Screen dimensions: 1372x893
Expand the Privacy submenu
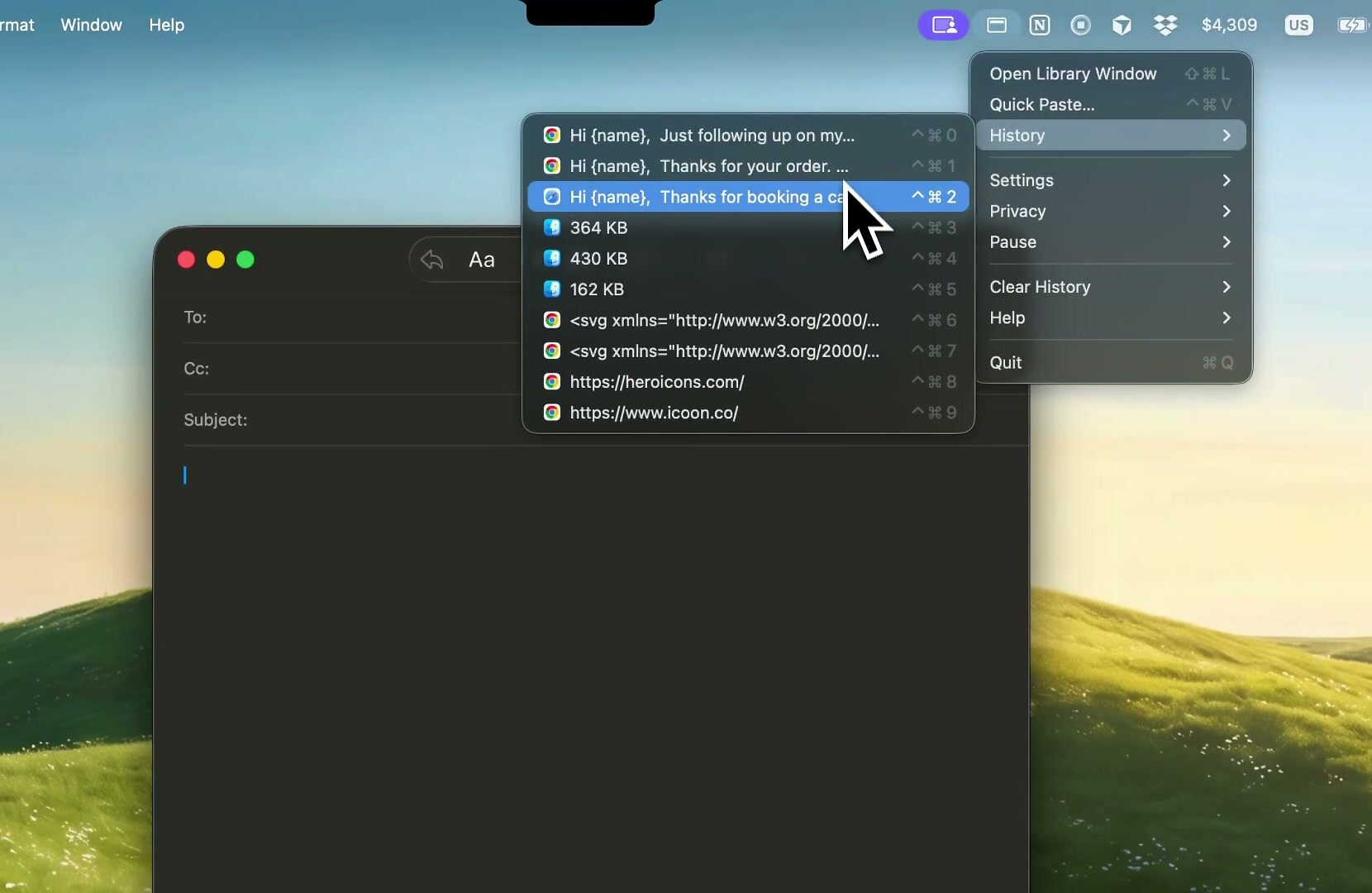(x=1111, y=211)
